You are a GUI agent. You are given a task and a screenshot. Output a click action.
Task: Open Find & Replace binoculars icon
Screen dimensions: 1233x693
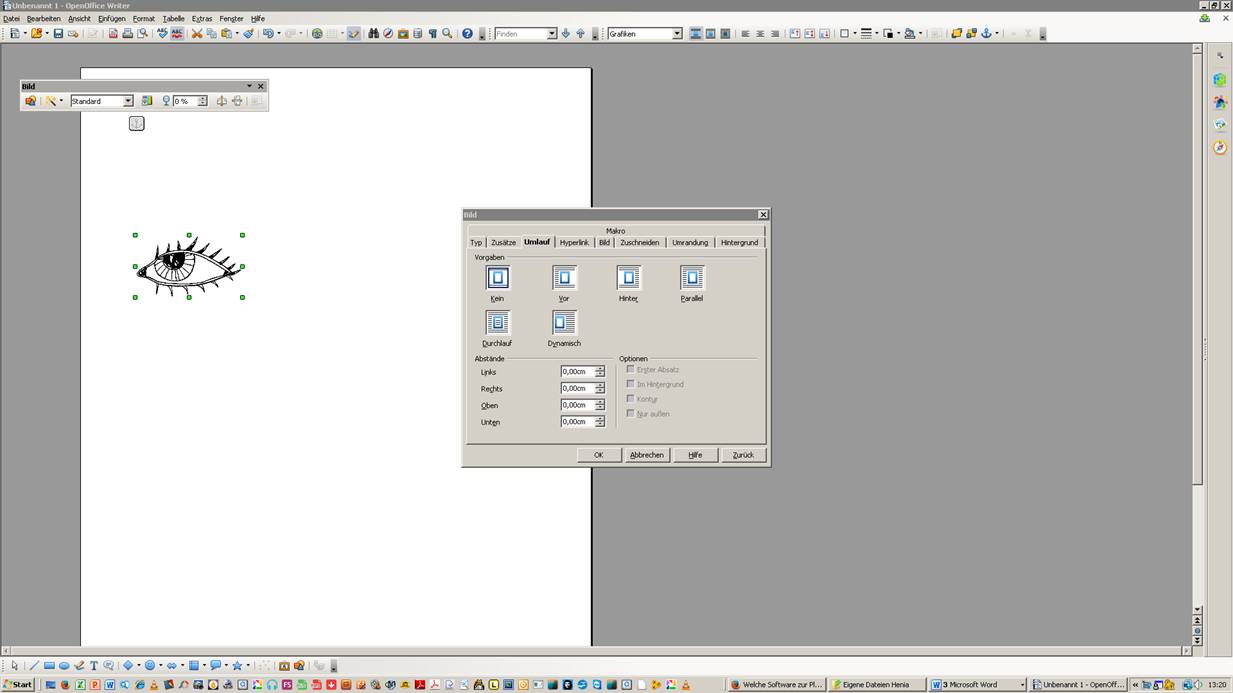(x=373, y=33)
